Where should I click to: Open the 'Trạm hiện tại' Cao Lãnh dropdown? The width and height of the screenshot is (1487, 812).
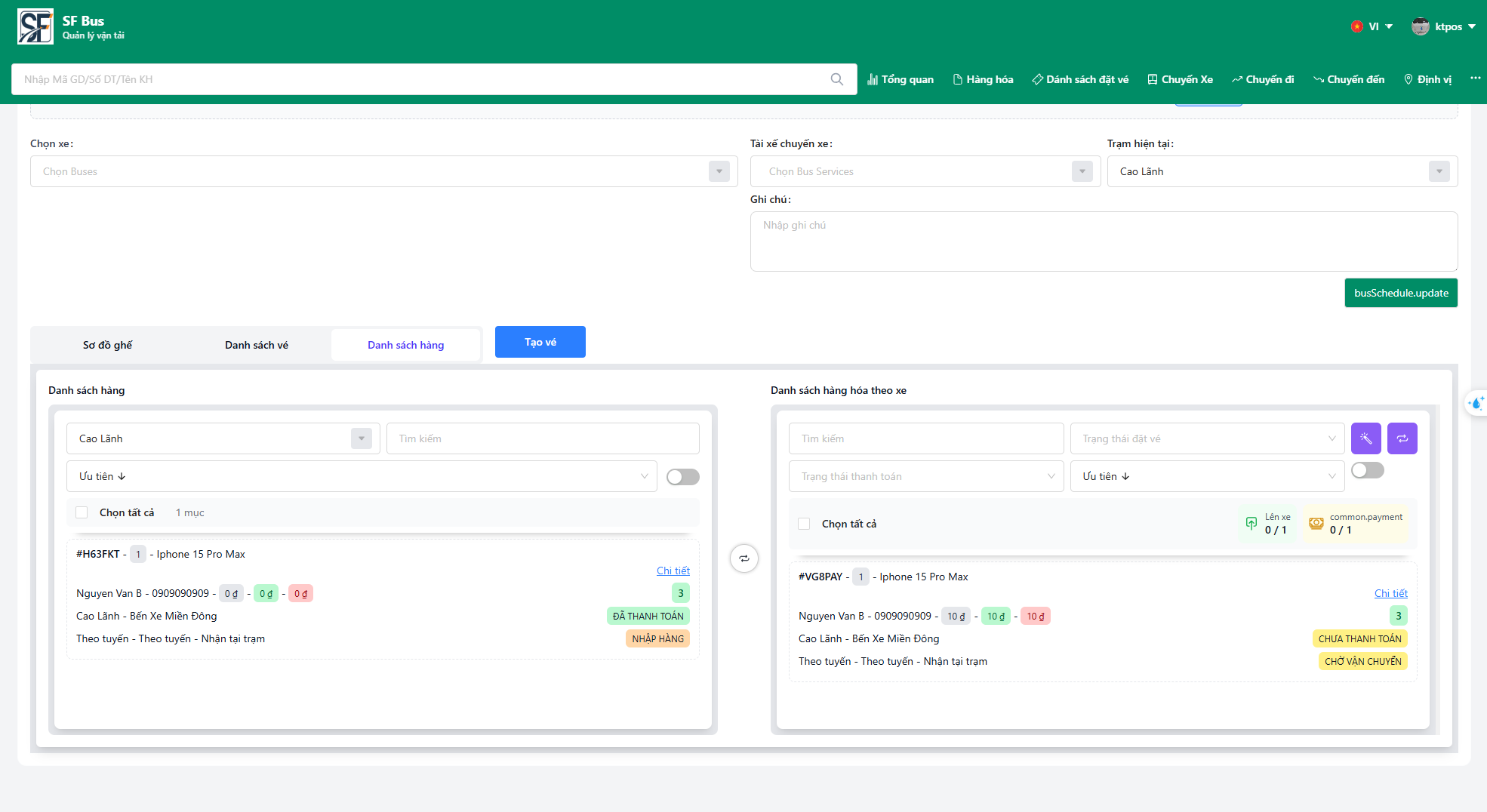tap(1281, 171)
